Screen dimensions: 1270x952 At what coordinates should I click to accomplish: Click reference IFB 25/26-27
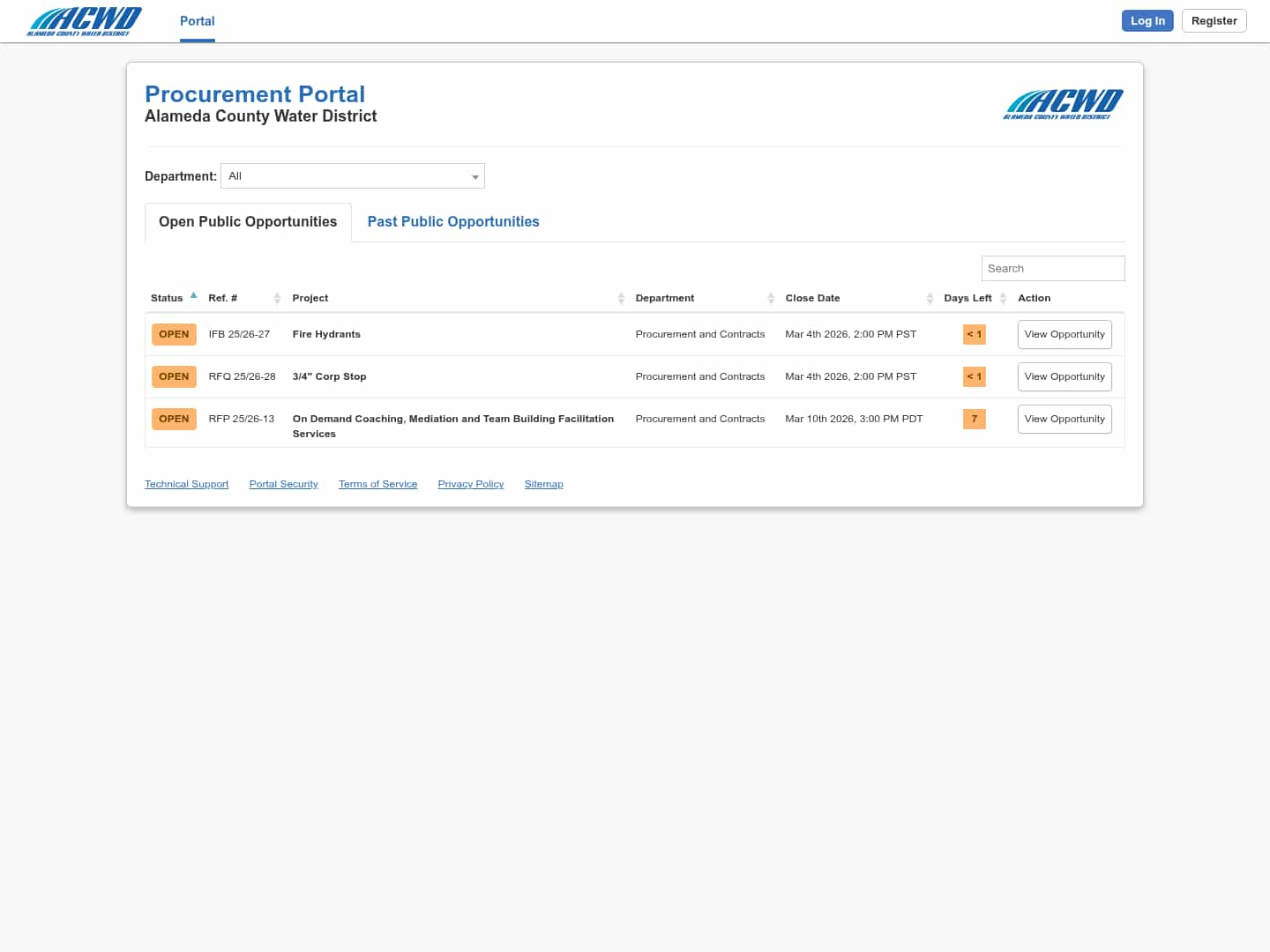click(239, 335)
